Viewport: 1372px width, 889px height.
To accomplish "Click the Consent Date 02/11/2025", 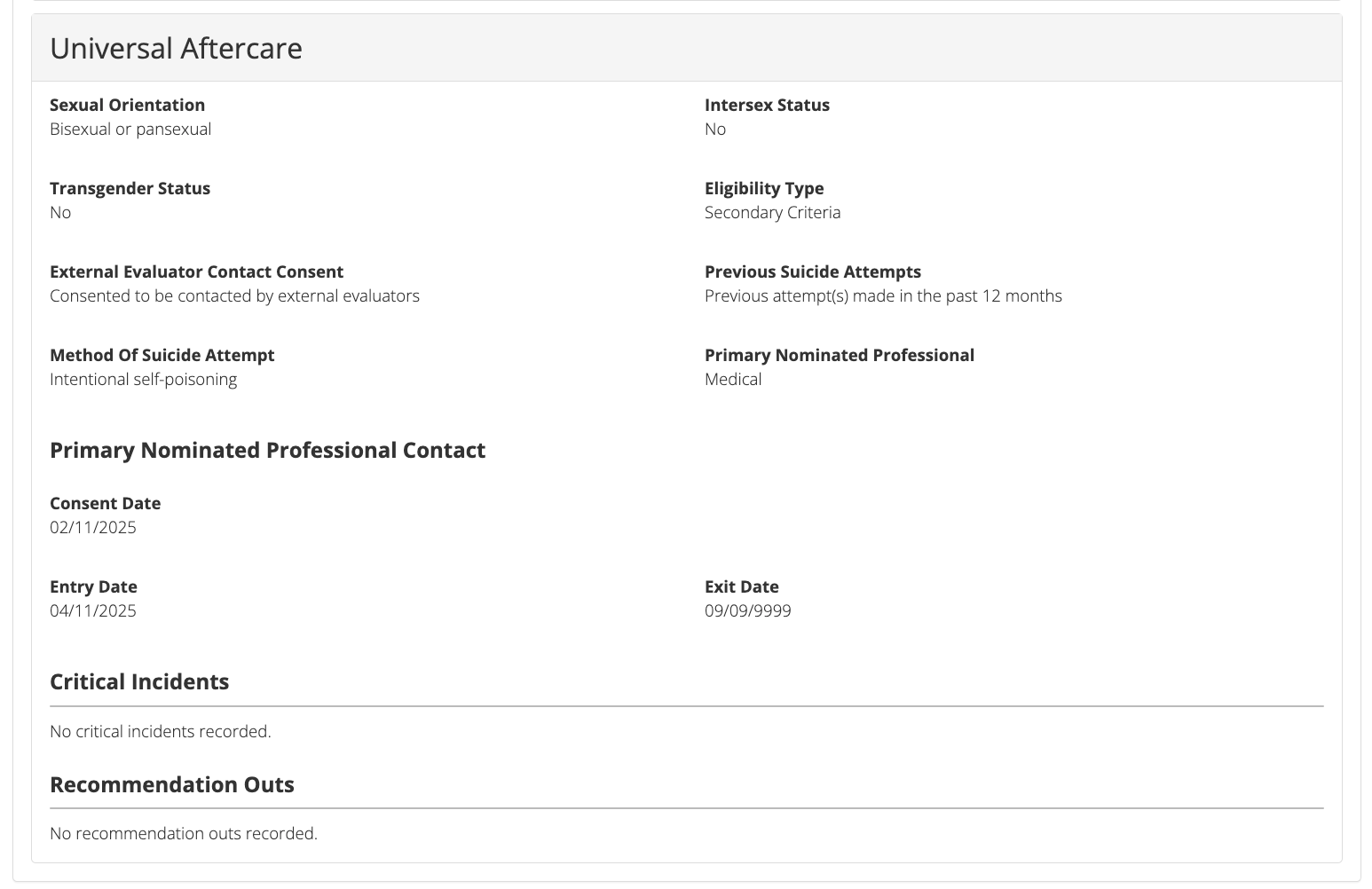I will pyautogui.click(x=93, y=527).
